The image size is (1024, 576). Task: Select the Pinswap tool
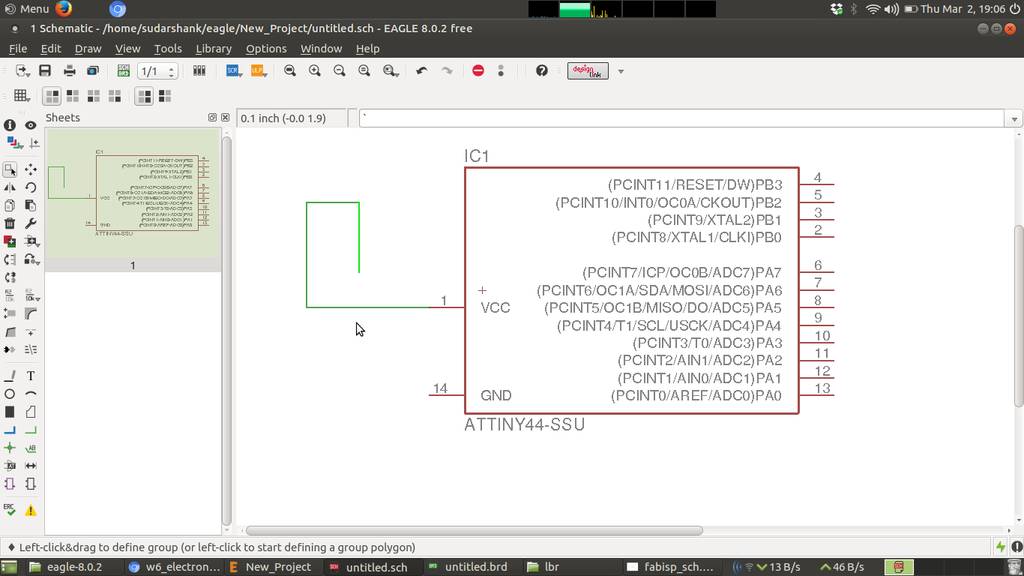point(10,259)
